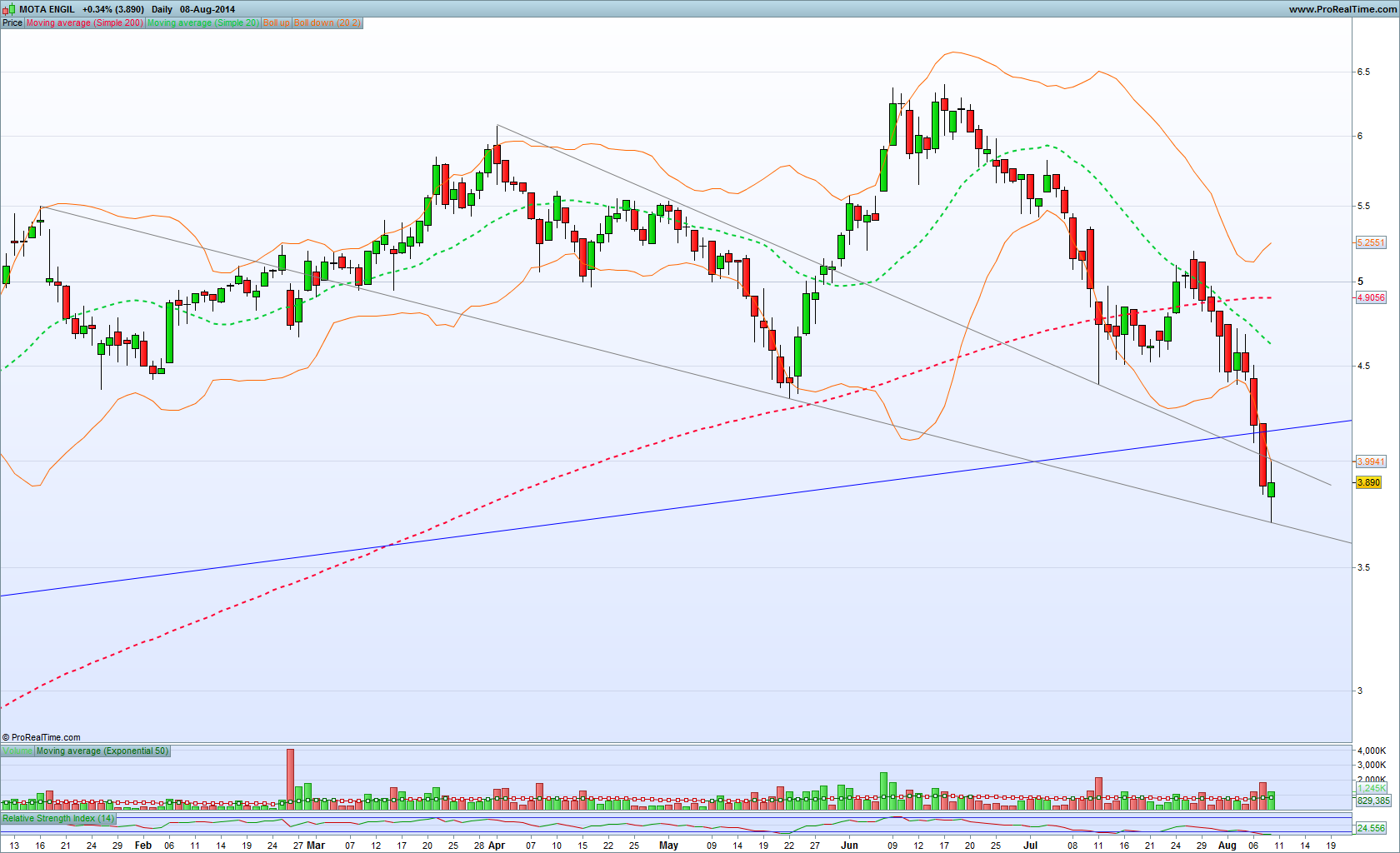1400x853 pixels.
Task: Click the 4,000K volume axis label
Action: (1372, 751)
